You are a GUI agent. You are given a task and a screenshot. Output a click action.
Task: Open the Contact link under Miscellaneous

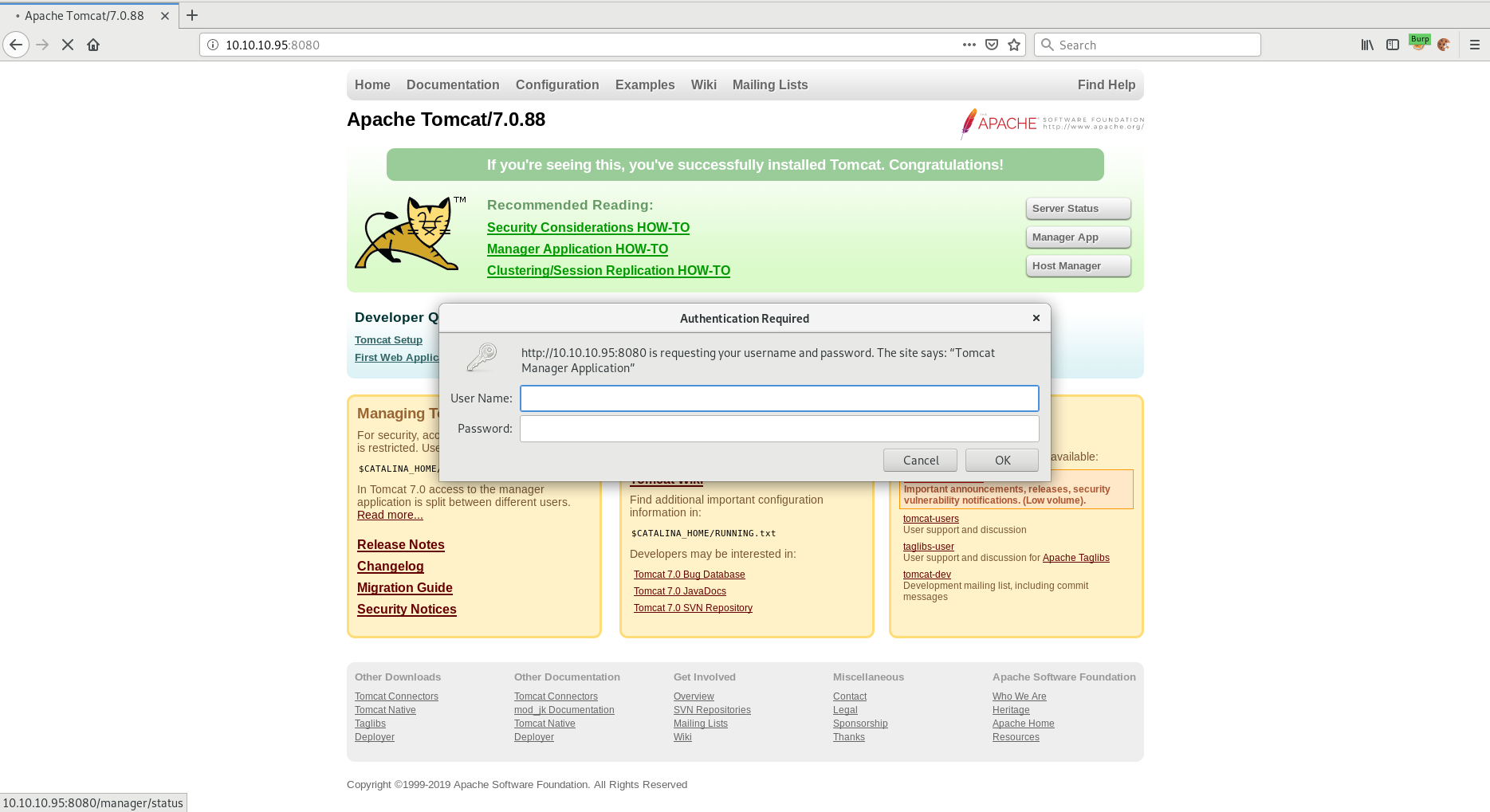(849, 696)
